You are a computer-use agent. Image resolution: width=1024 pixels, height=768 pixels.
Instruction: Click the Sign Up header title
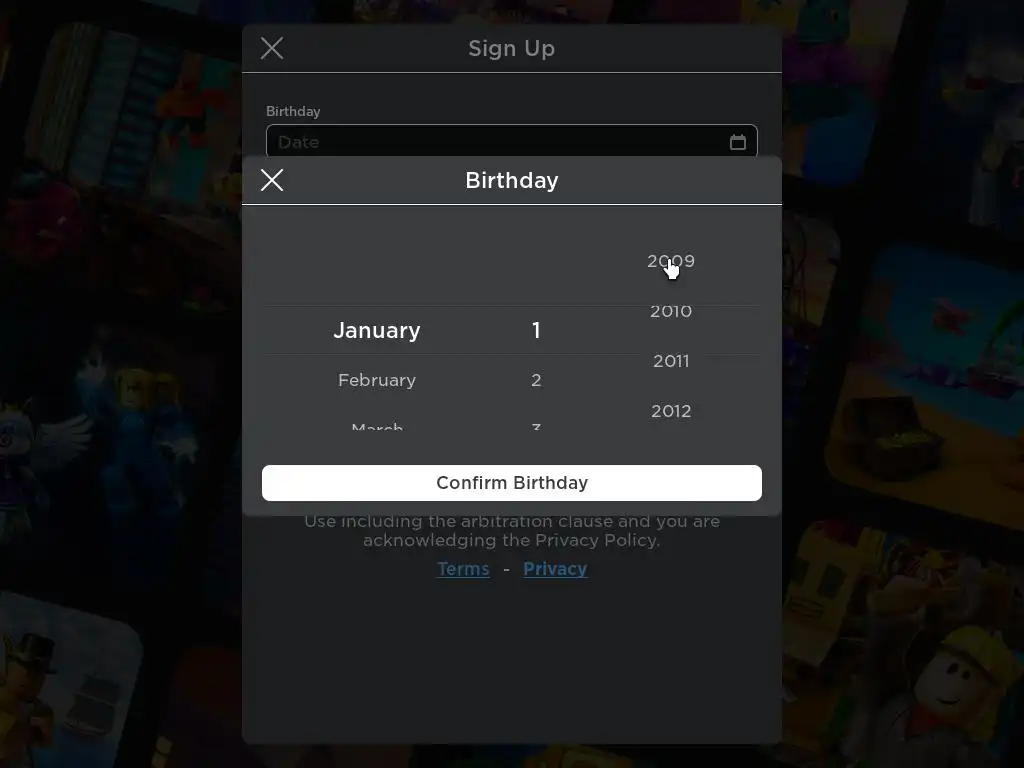click(x=511, y=48)
